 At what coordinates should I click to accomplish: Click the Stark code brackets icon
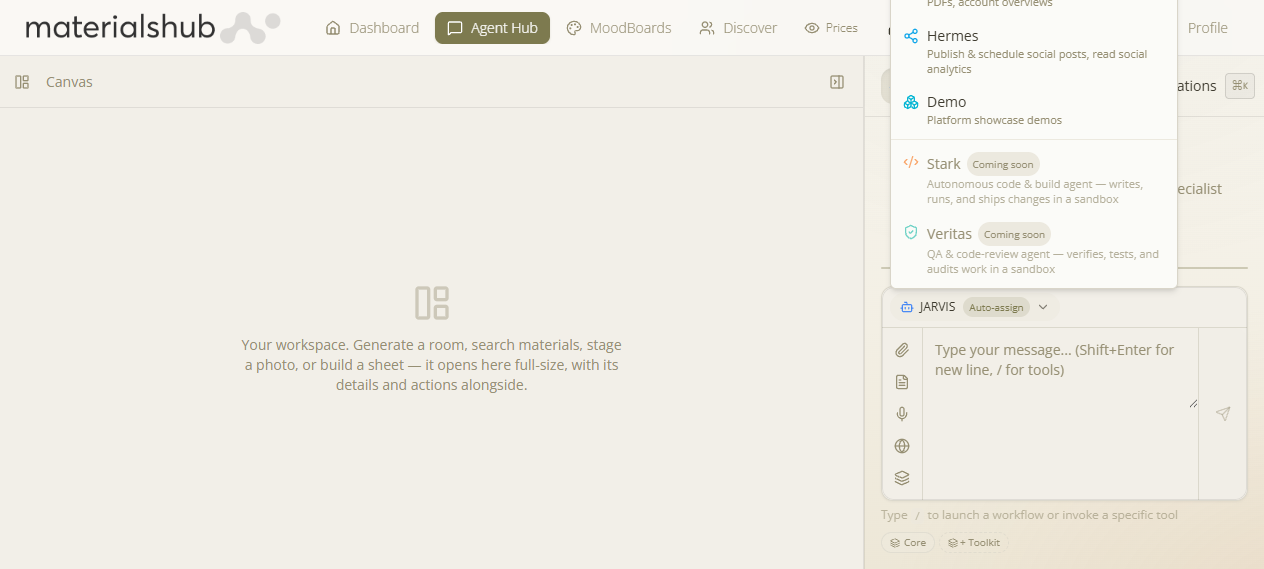pos(911,162)
